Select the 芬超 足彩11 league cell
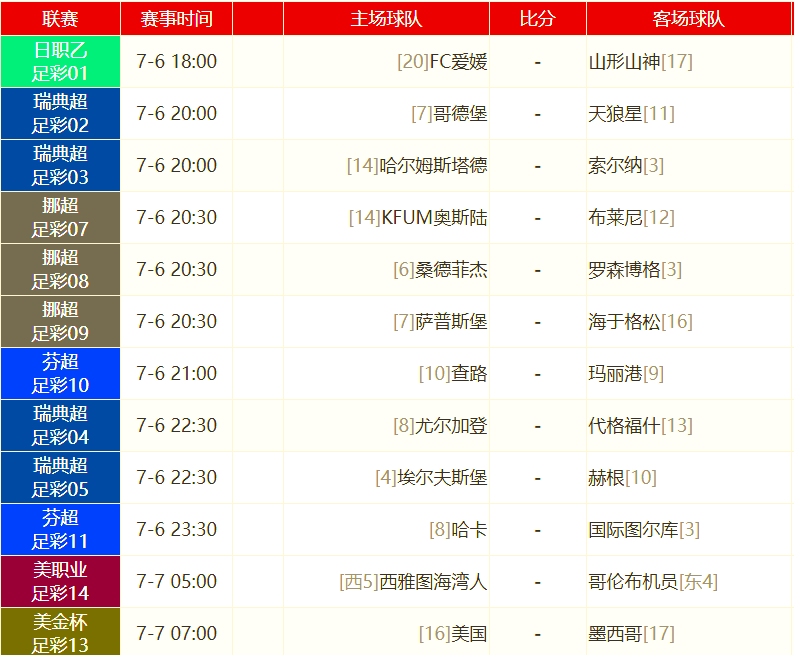794x655 pixels. click(60, 529)
